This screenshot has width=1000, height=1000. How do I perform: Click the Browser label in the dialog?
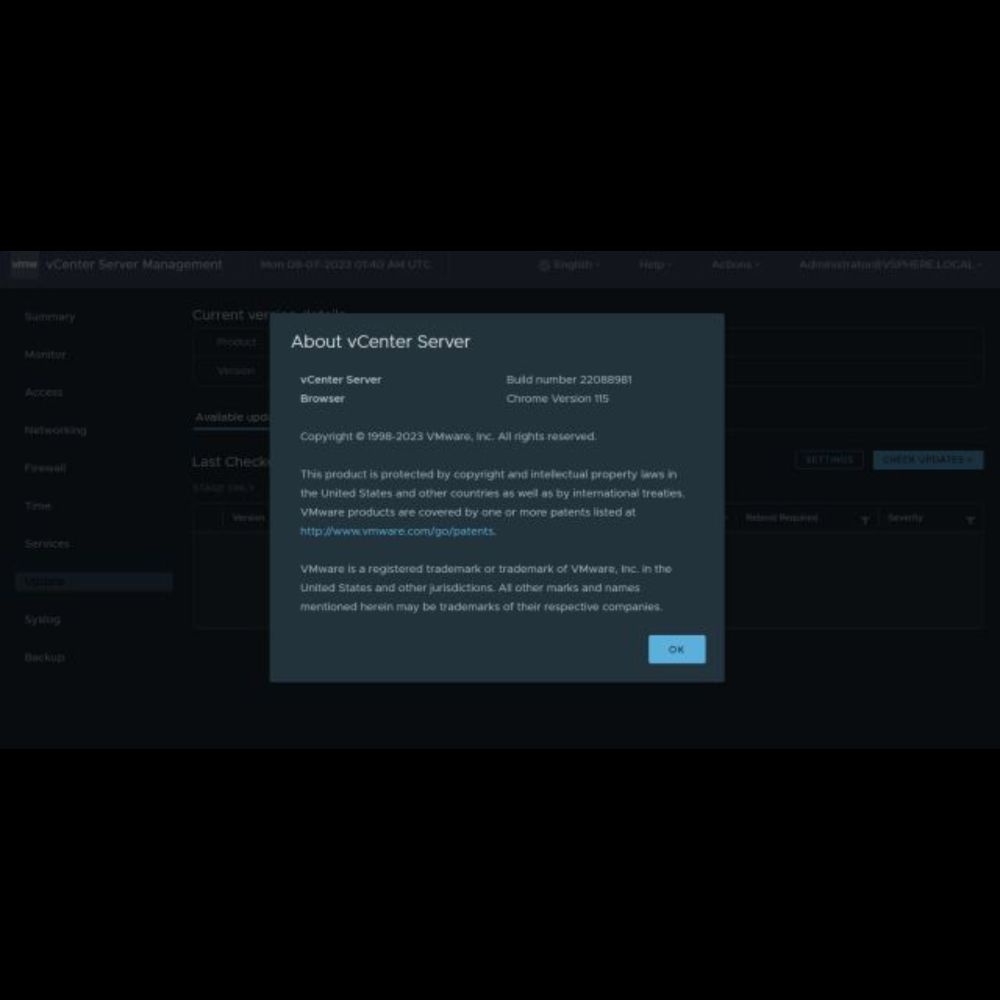(322, 399)
